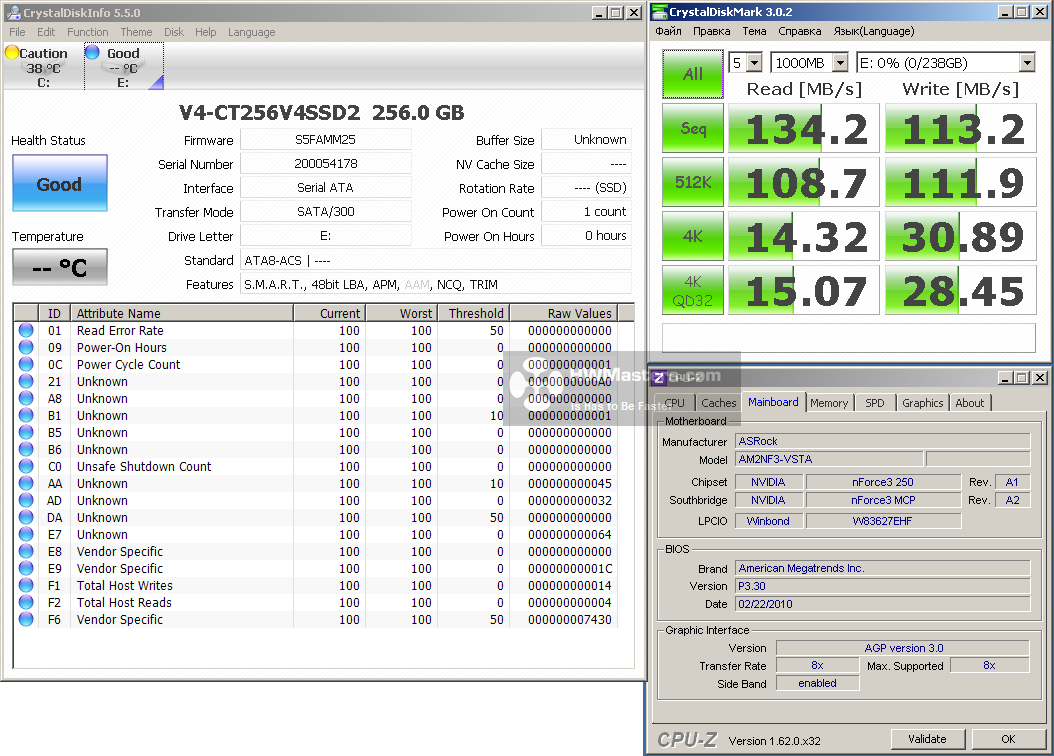Image resolution: width=1054 pixels, height=756 pixels.
Task: Click the status circle for attribute ID B5
Action: tap(26, 432)
